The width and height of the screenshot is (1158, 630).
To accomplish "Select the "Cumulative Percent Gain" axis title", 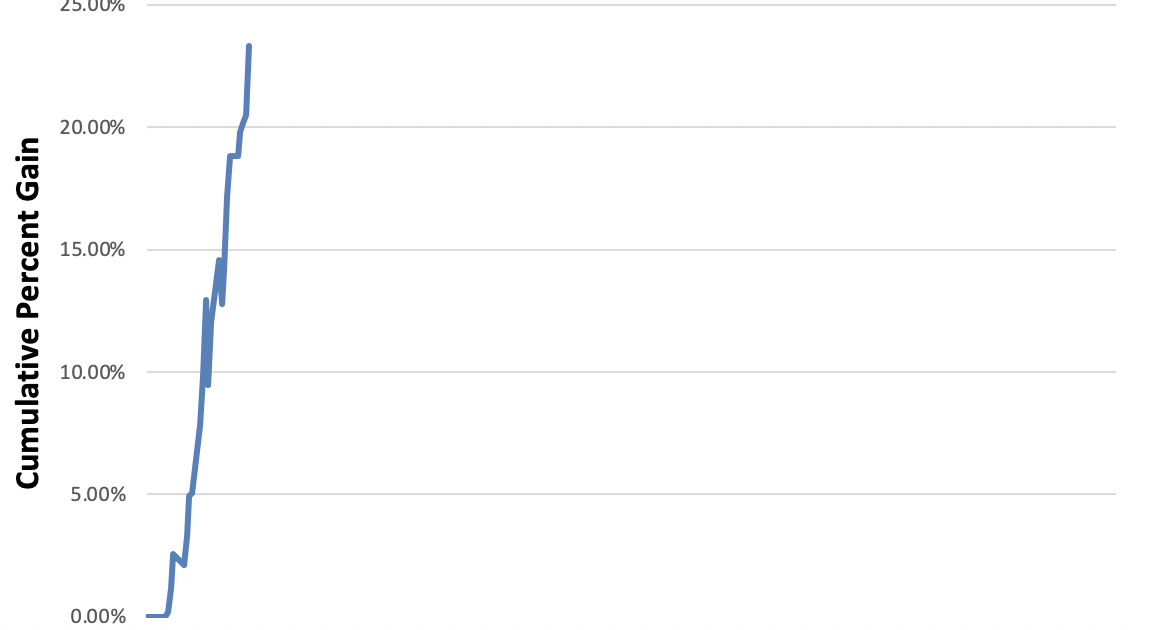I will tap(28, 312).
